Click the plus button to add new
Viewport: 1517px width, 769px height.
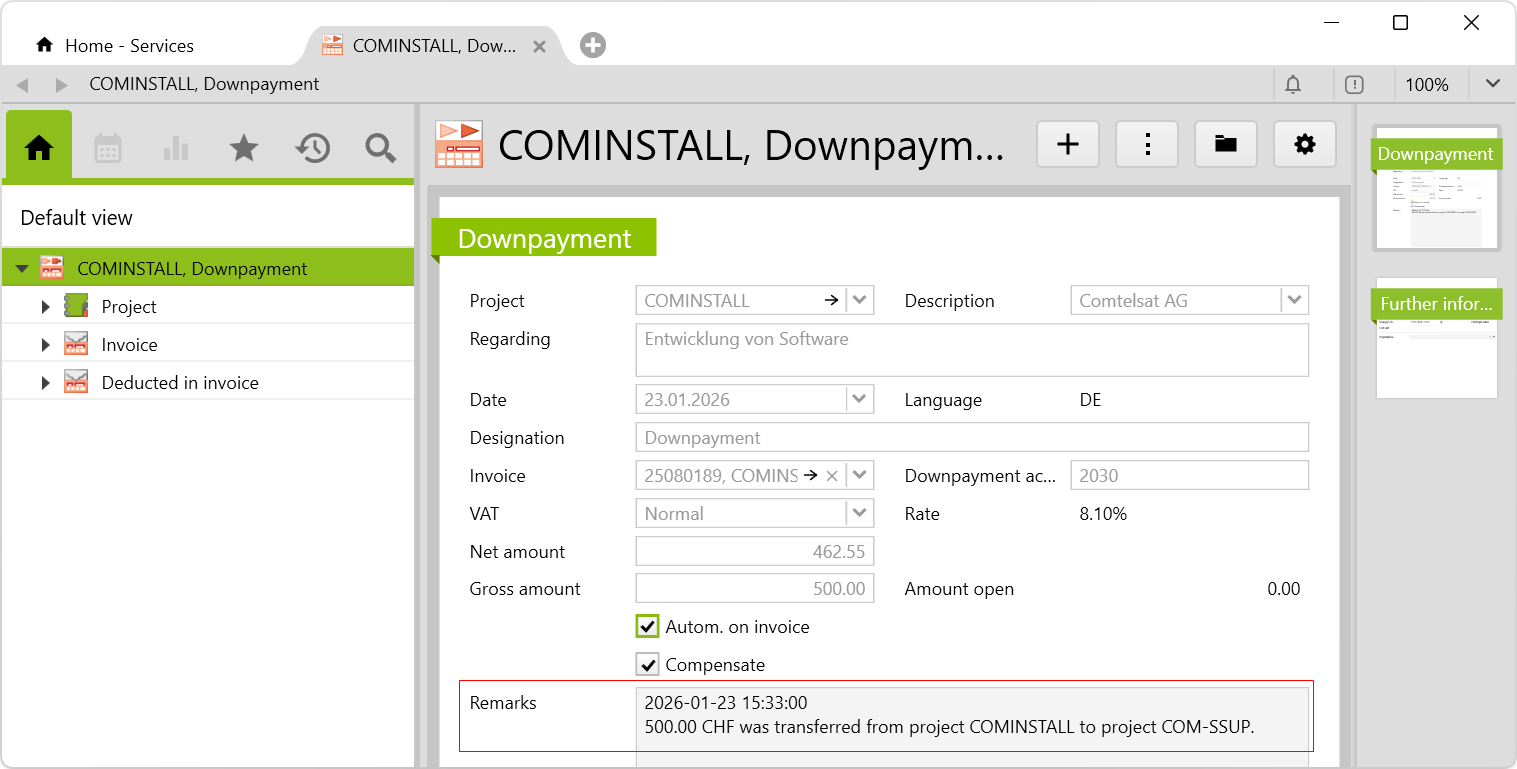1068,145
